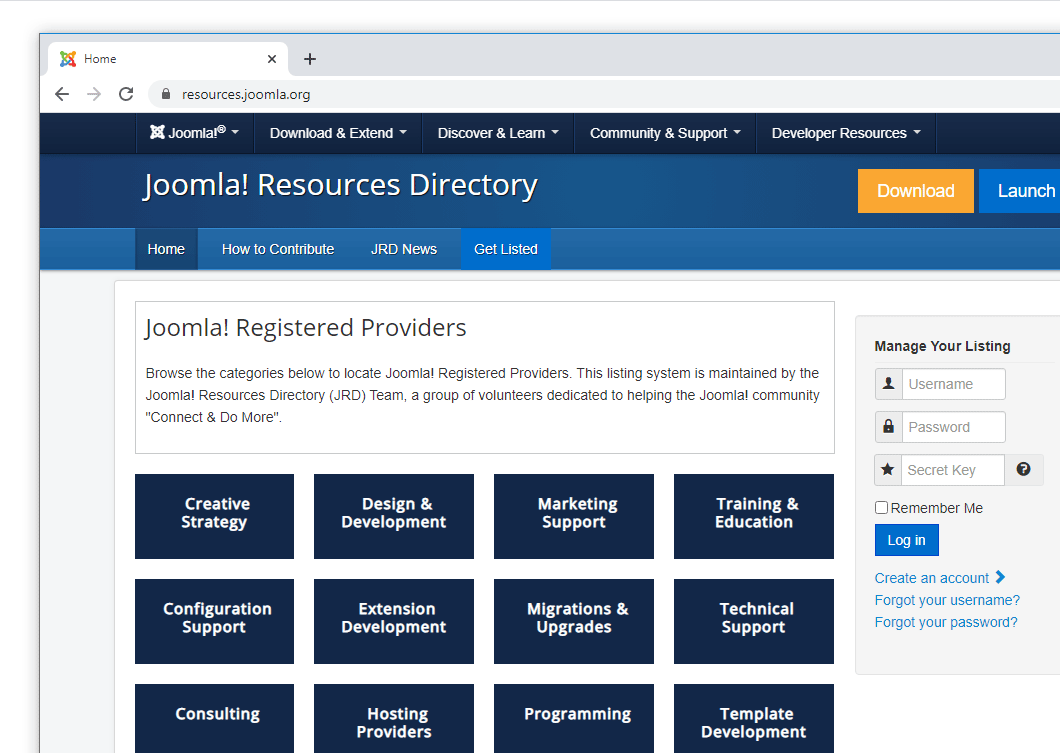The width and height of the screenshot is (1060, 753).
Task: Select the Home navigation tab
Action: point(166,249)
